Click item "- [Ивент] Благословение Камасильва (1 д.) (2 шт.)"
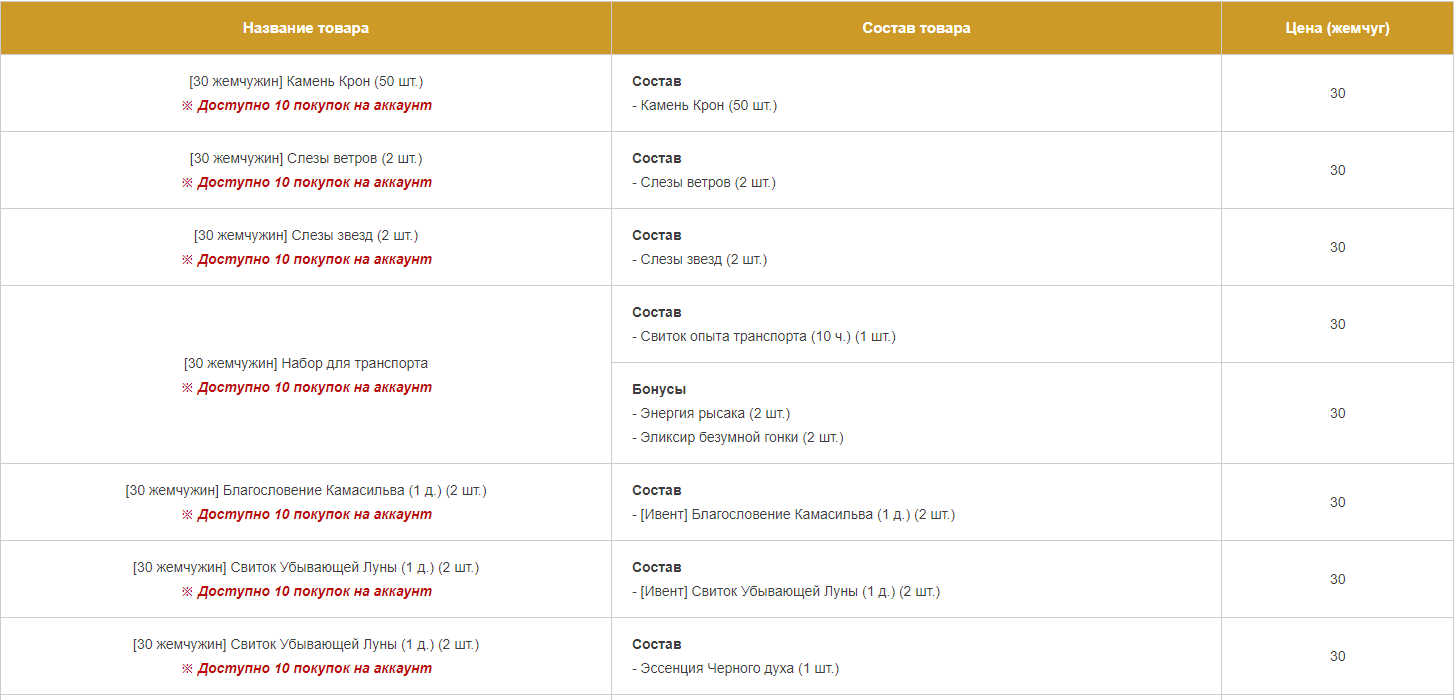Viewport: 1455px width, 700px height. point(794,514)
